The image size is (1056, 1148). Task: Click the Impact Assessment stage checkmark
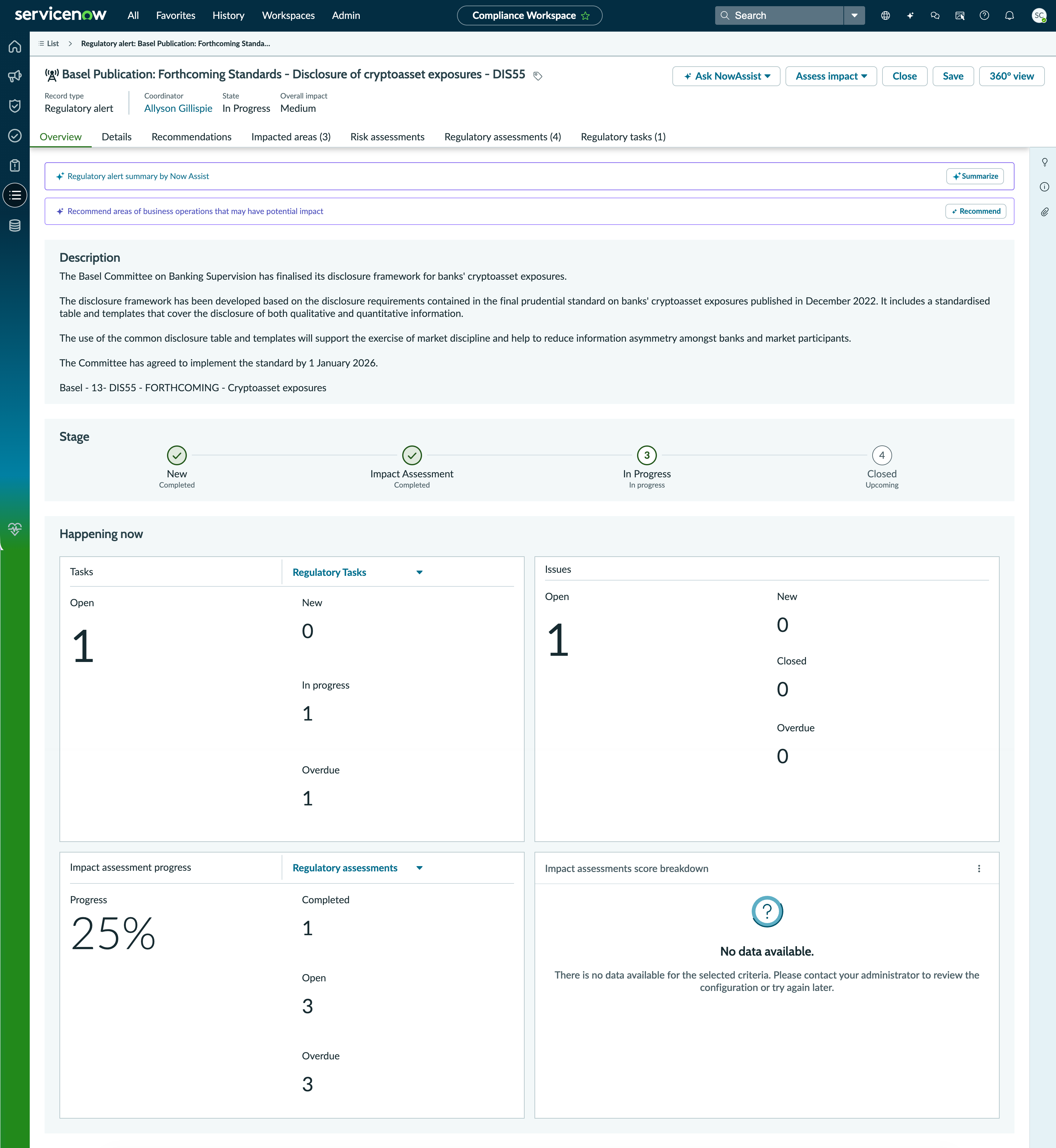(x=411, y=455)
